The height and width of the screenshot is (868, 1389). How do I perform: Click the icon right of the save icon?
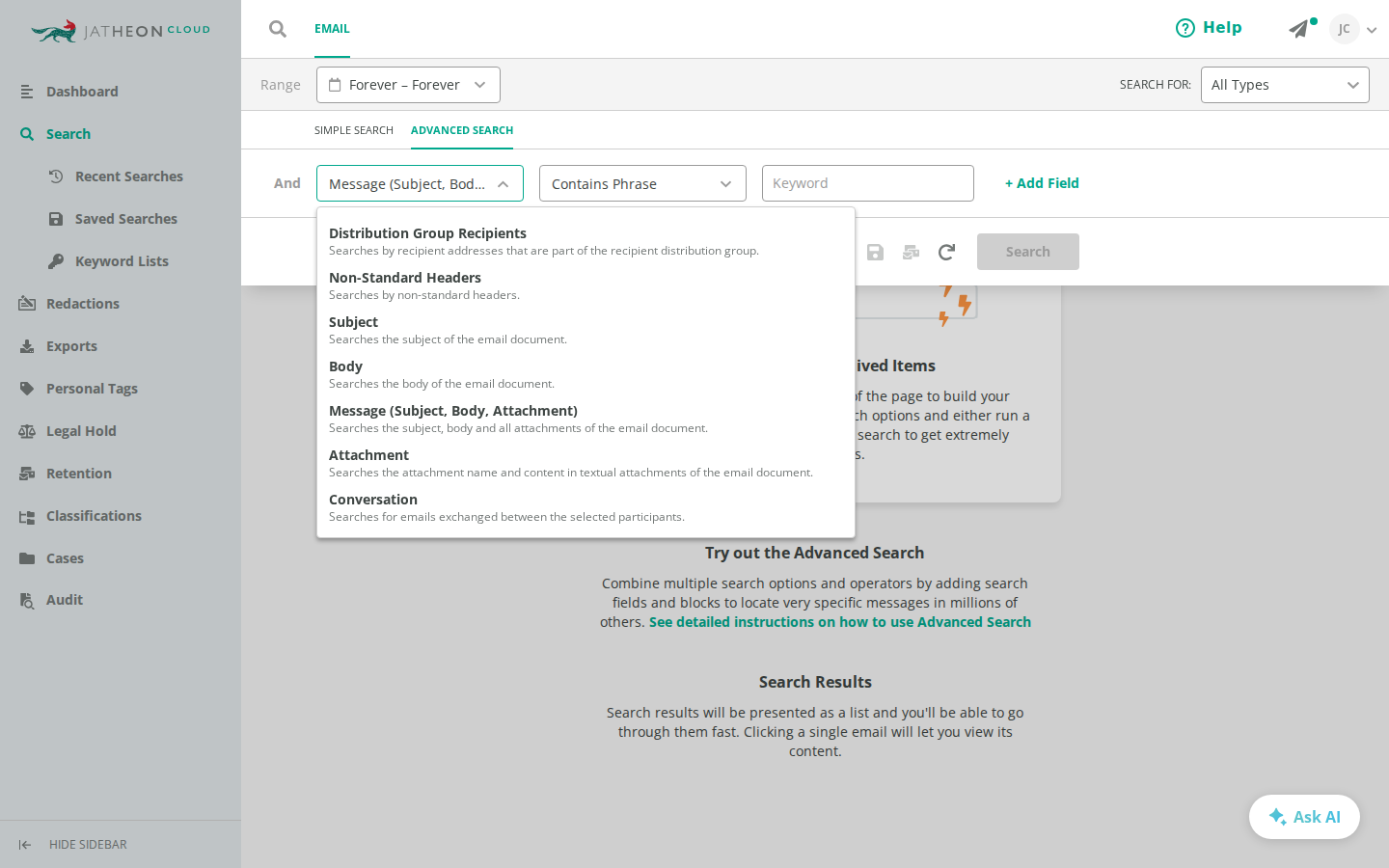pyautogui.click(x=911, y=252)
